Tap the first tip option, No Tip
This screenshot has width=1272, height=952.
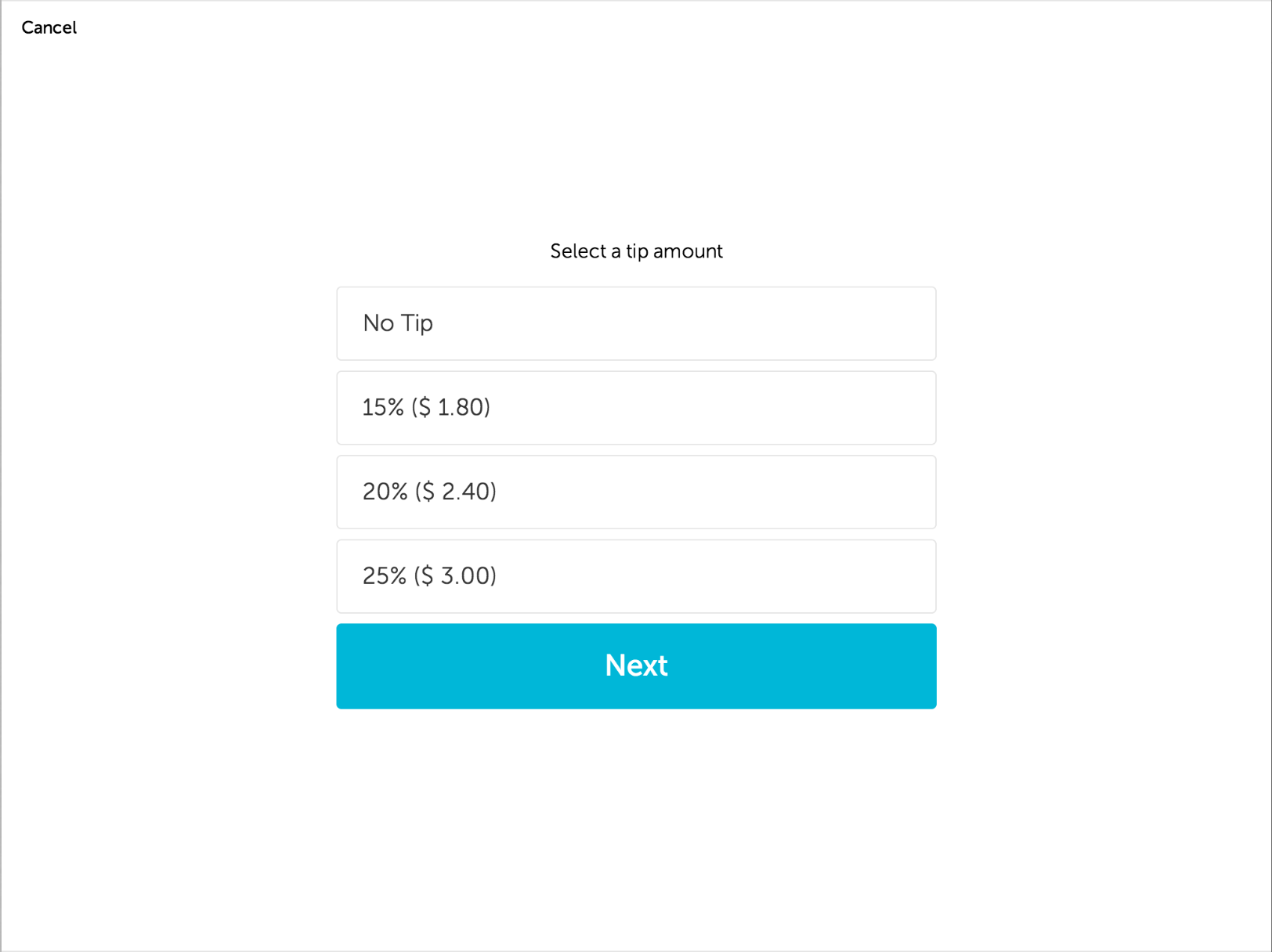tap(635, 323)
